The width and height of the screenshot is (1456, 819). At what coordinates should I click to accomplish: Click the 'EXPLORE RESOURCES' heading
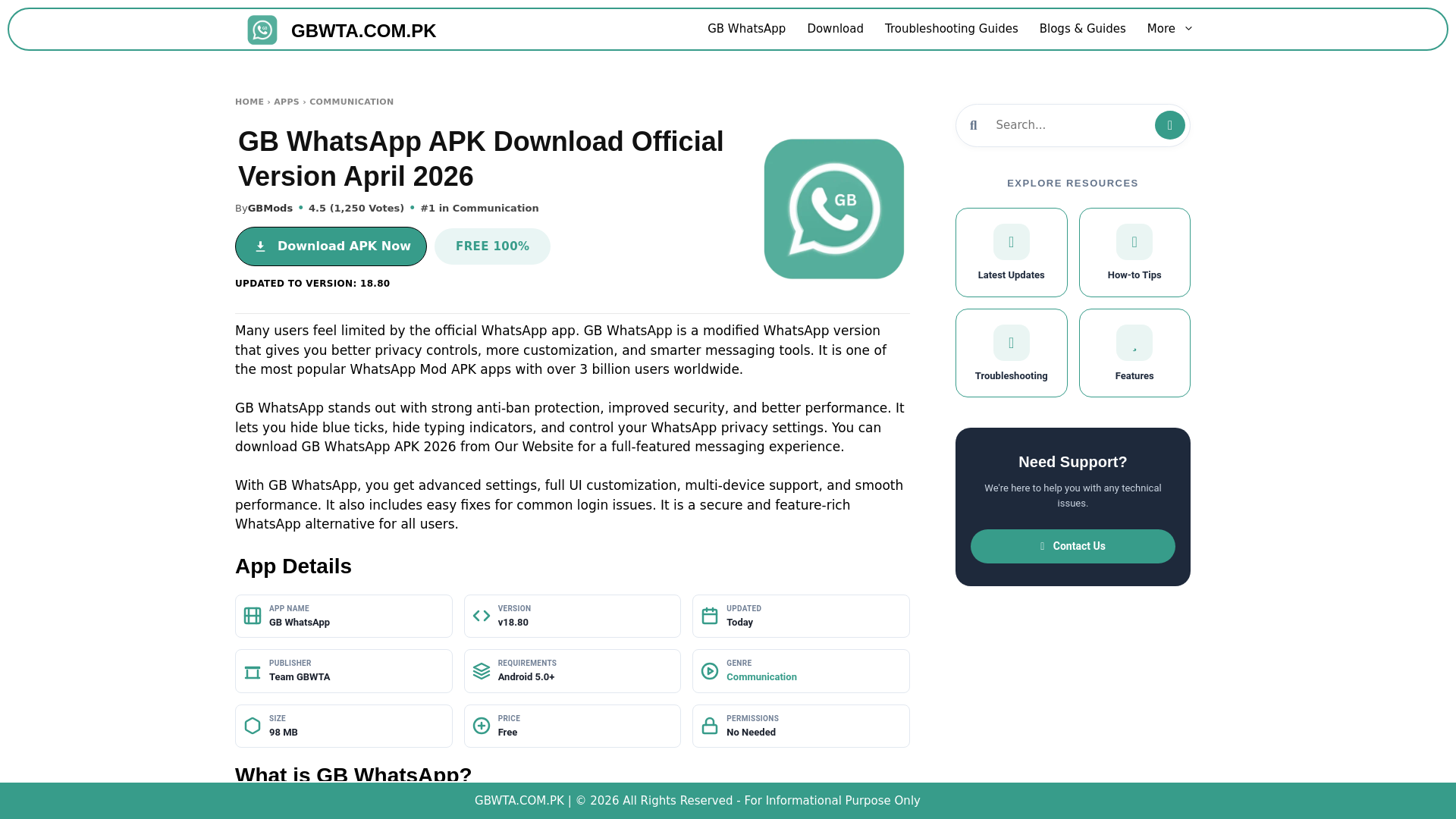tap(1072, 184)
